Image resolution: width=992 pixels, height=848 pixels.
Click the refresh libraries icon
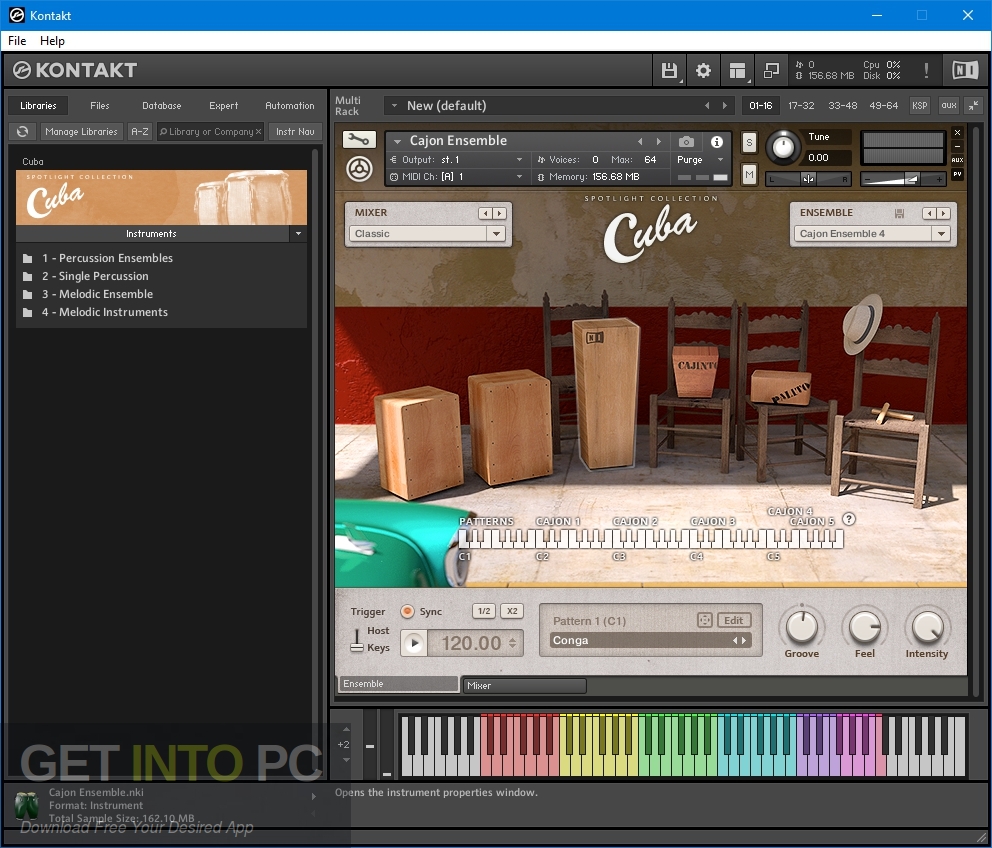click(x=23, y=132)
